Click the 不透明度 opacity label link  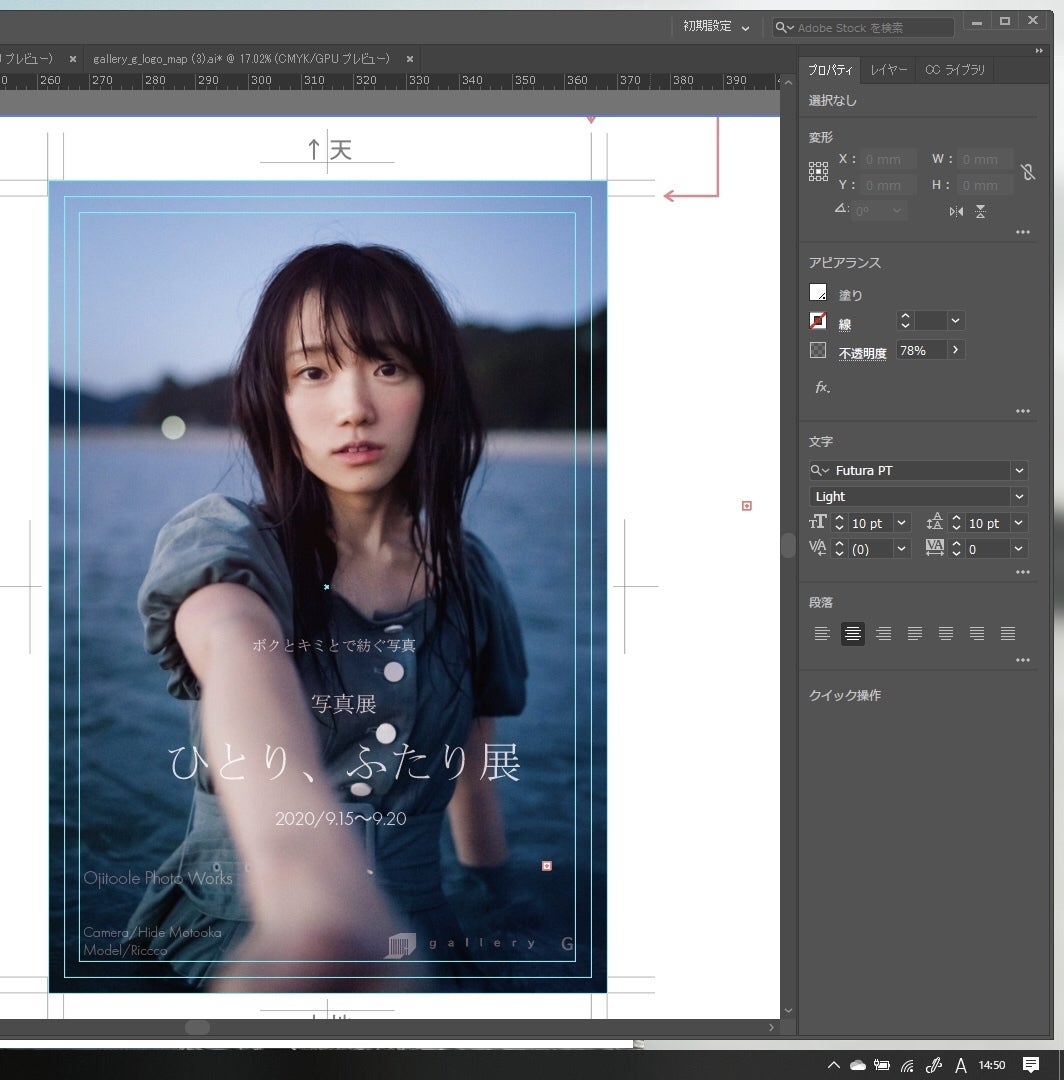coord(862,353)
